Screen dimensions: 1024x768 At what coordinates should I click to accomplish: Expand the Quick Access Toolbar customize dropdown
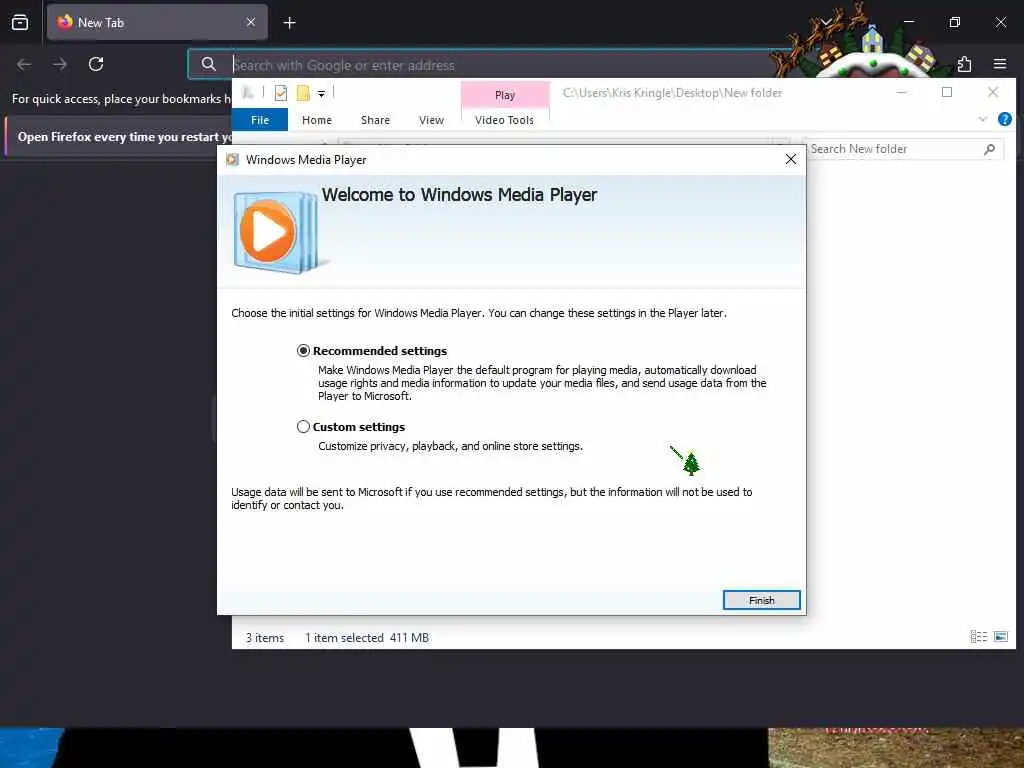coord(321,94)
